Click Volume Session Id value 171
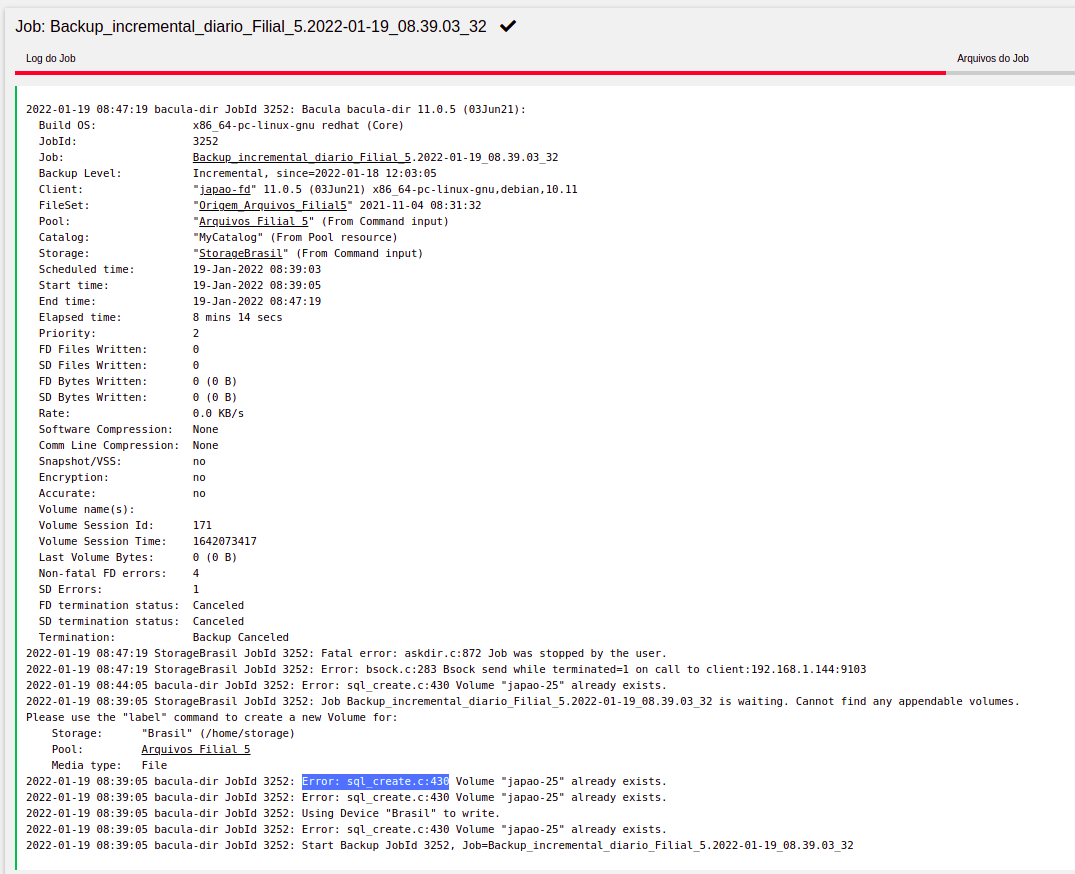The image size is (1075, 874). click(x=202, y=525)
